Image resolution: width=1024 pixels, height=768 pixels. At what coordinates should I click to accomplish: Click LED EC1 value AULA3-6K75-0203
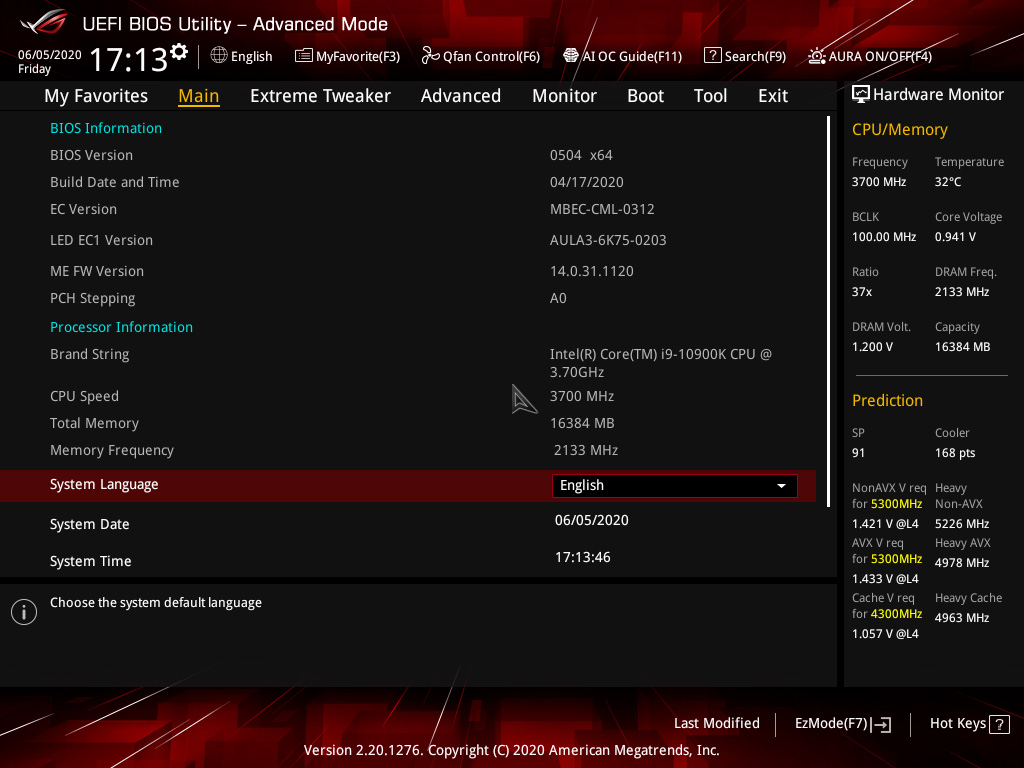point(608,240)
